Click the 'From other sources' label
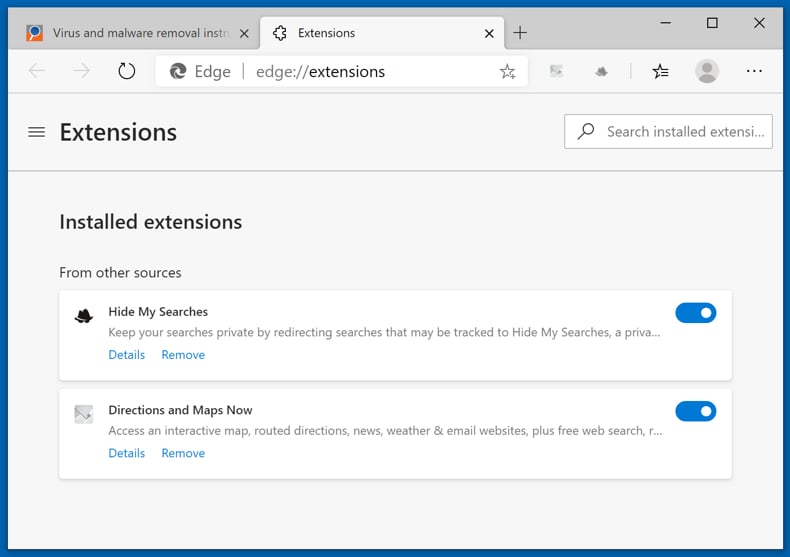The image size is (790, 557). tap(120, 272)
